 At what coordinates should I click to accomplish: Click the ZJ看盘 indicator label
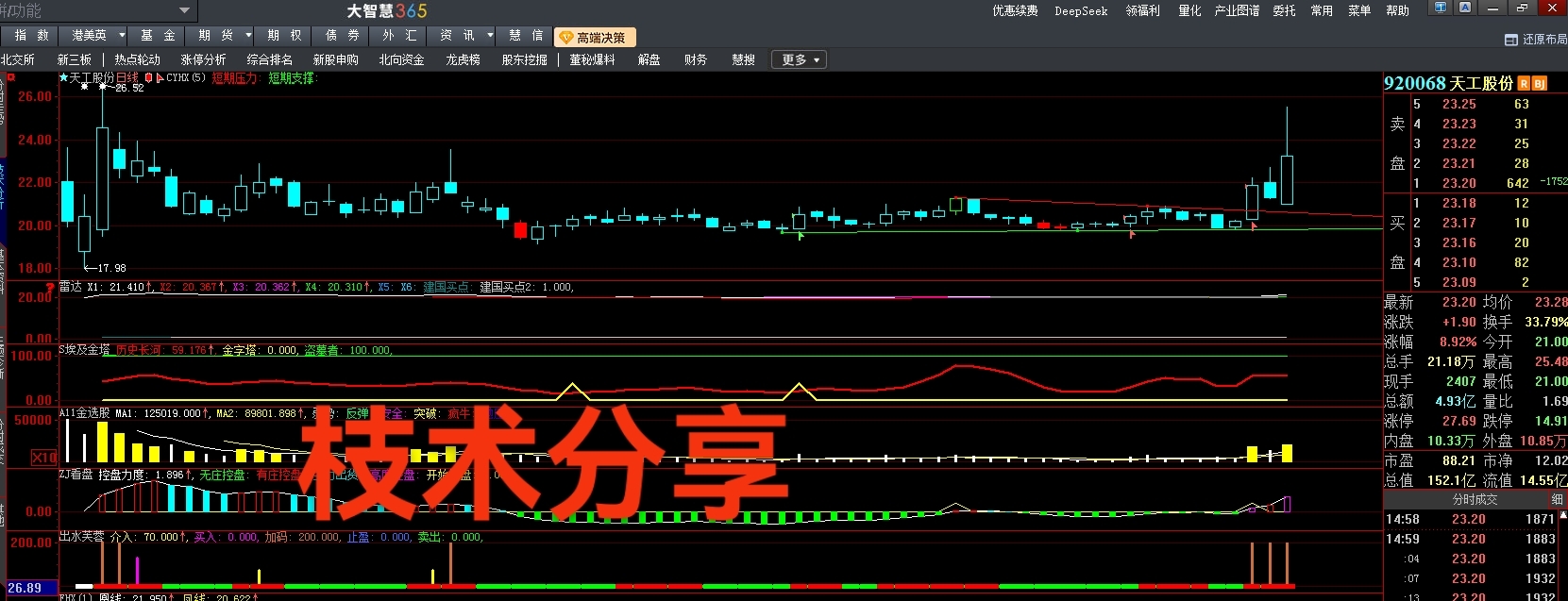click(x=76, y=475)
